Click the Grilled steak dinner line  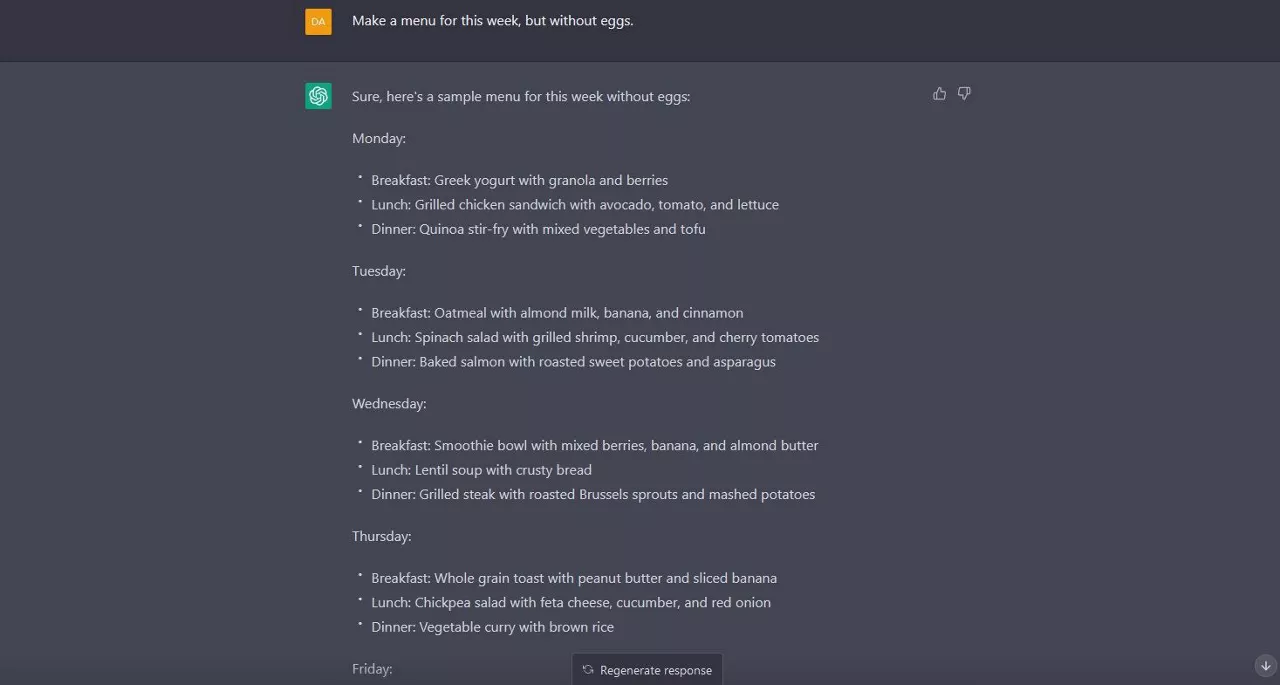click(x=593, y=495)
